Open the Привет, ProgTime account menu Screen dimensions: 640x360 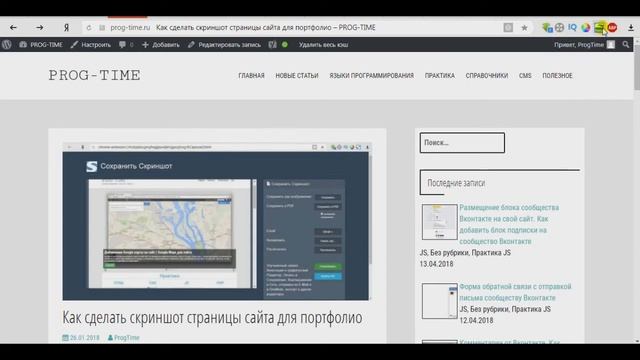tap(584, 45)
